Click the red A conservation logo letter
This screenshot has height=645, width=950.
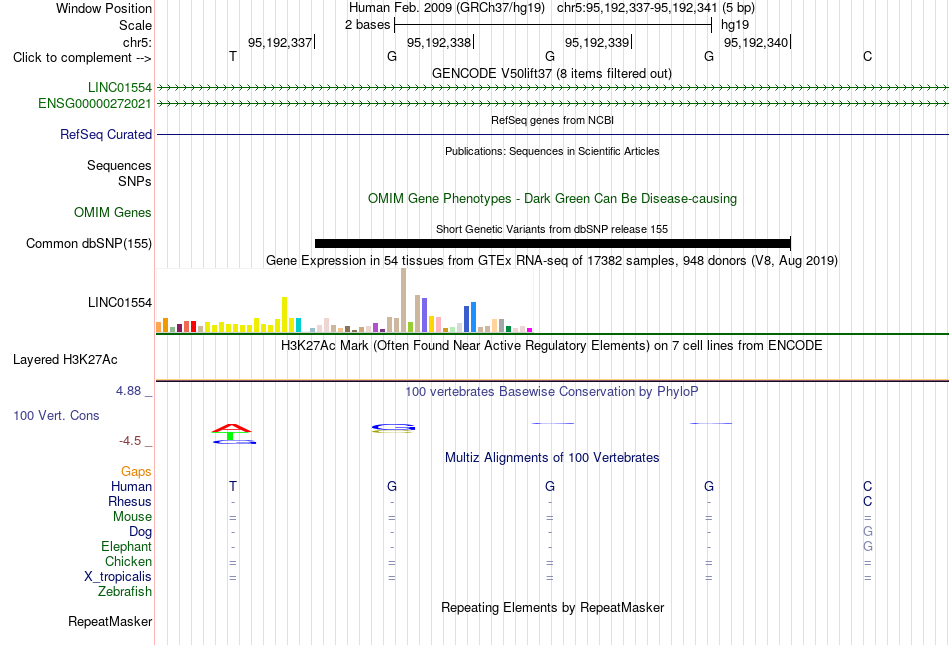[231, 428]
